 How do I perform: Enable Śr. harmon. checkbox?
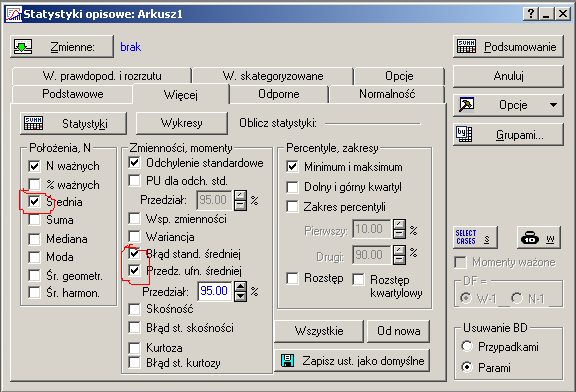tap(34, 293)
